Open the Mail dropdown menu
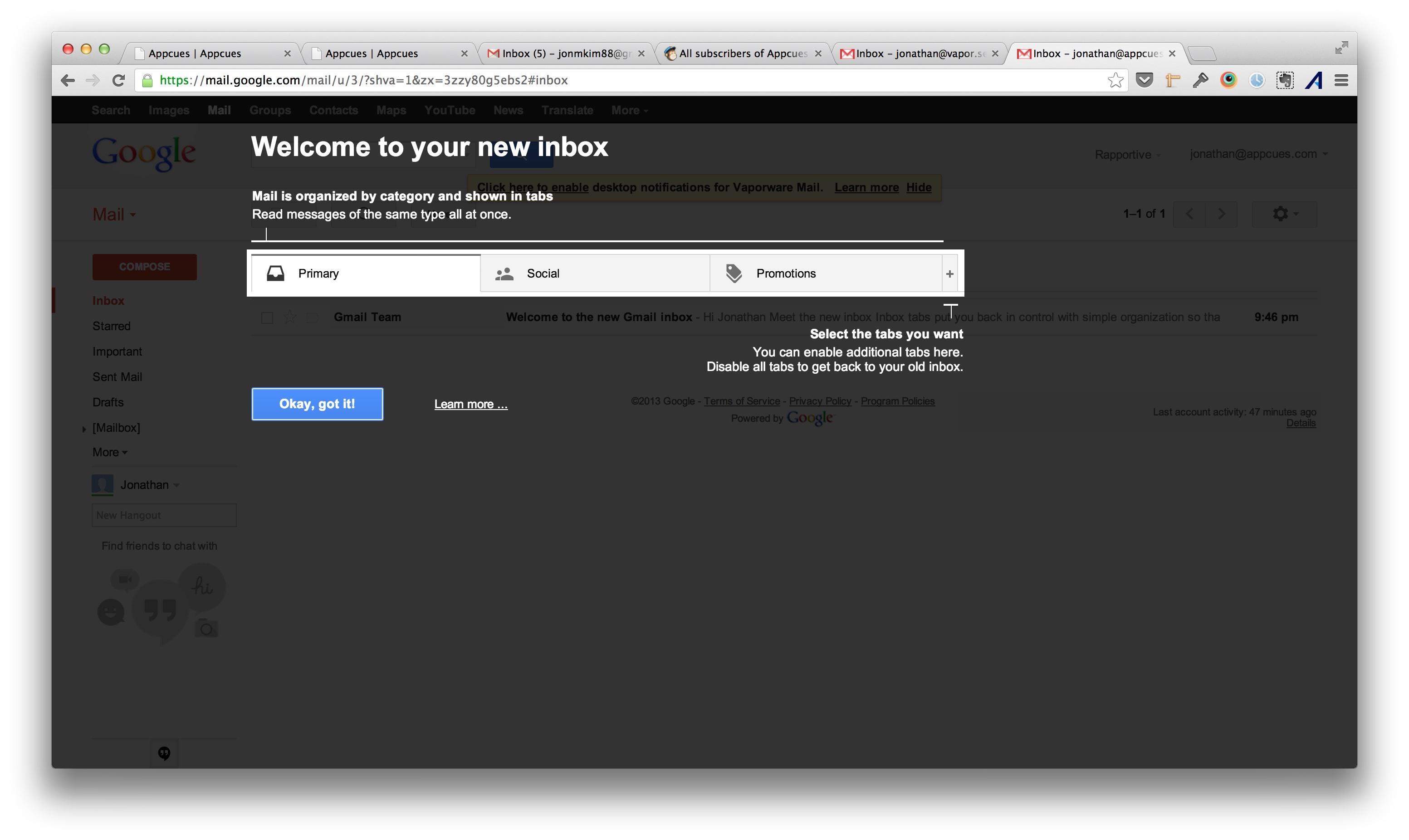Viewport: 1409px width, 840px height. (114, 215)
